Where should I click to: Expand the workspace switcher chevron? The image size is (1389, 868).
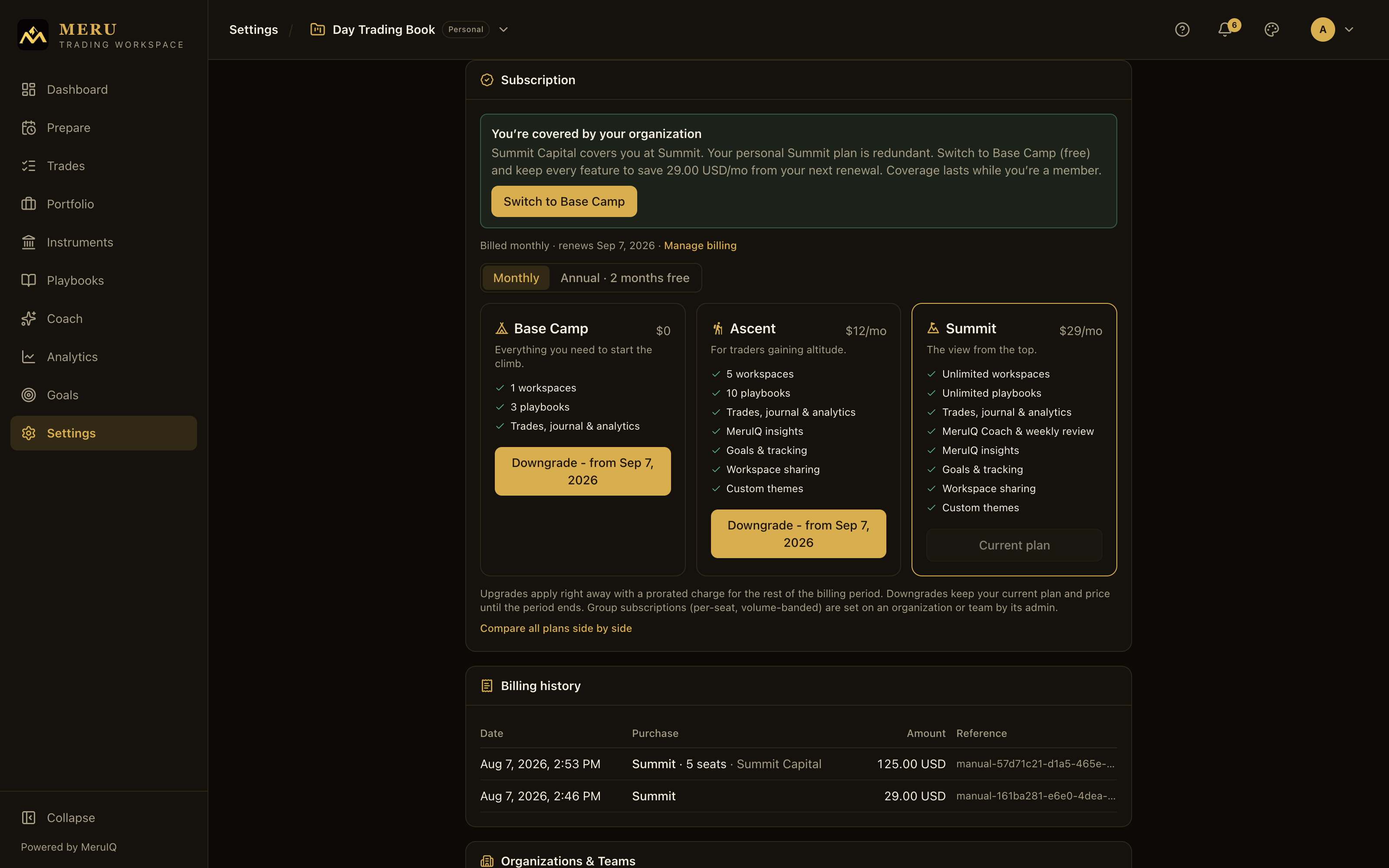[504, 29]
